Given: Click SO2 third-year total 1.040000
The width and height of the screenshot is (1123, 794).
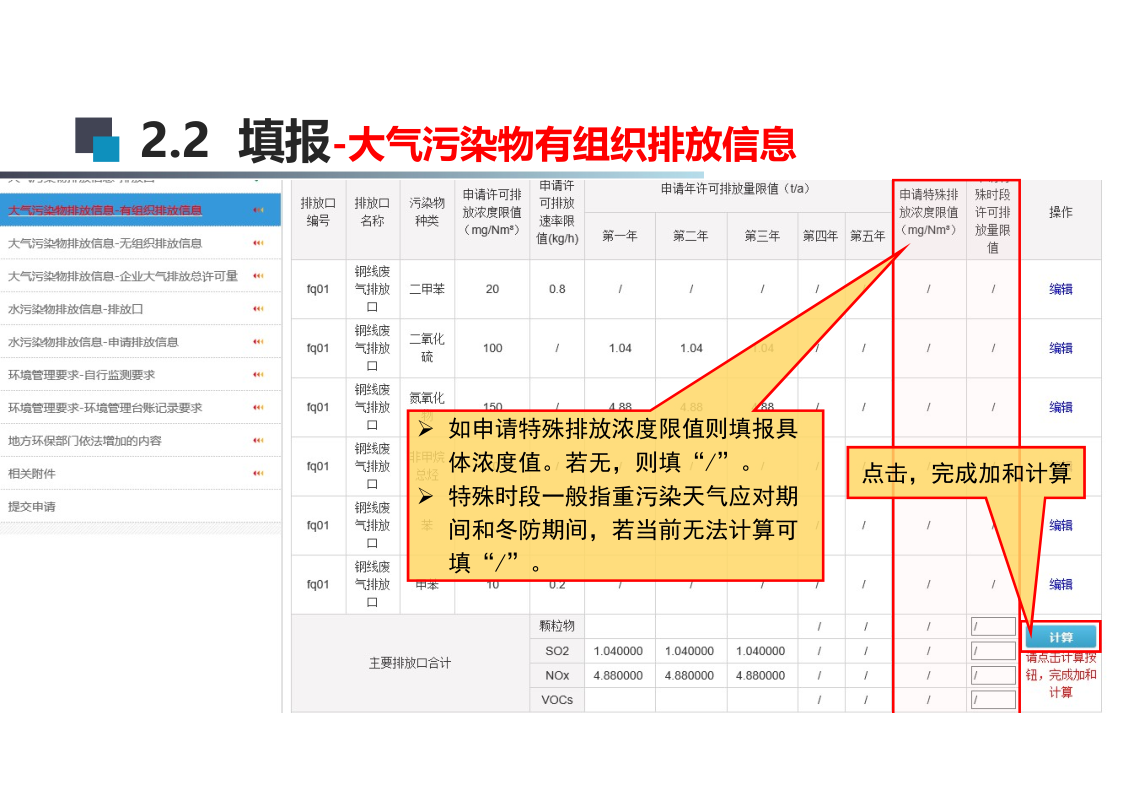Looking at the screenshot, I should click(x=761, y=652).
